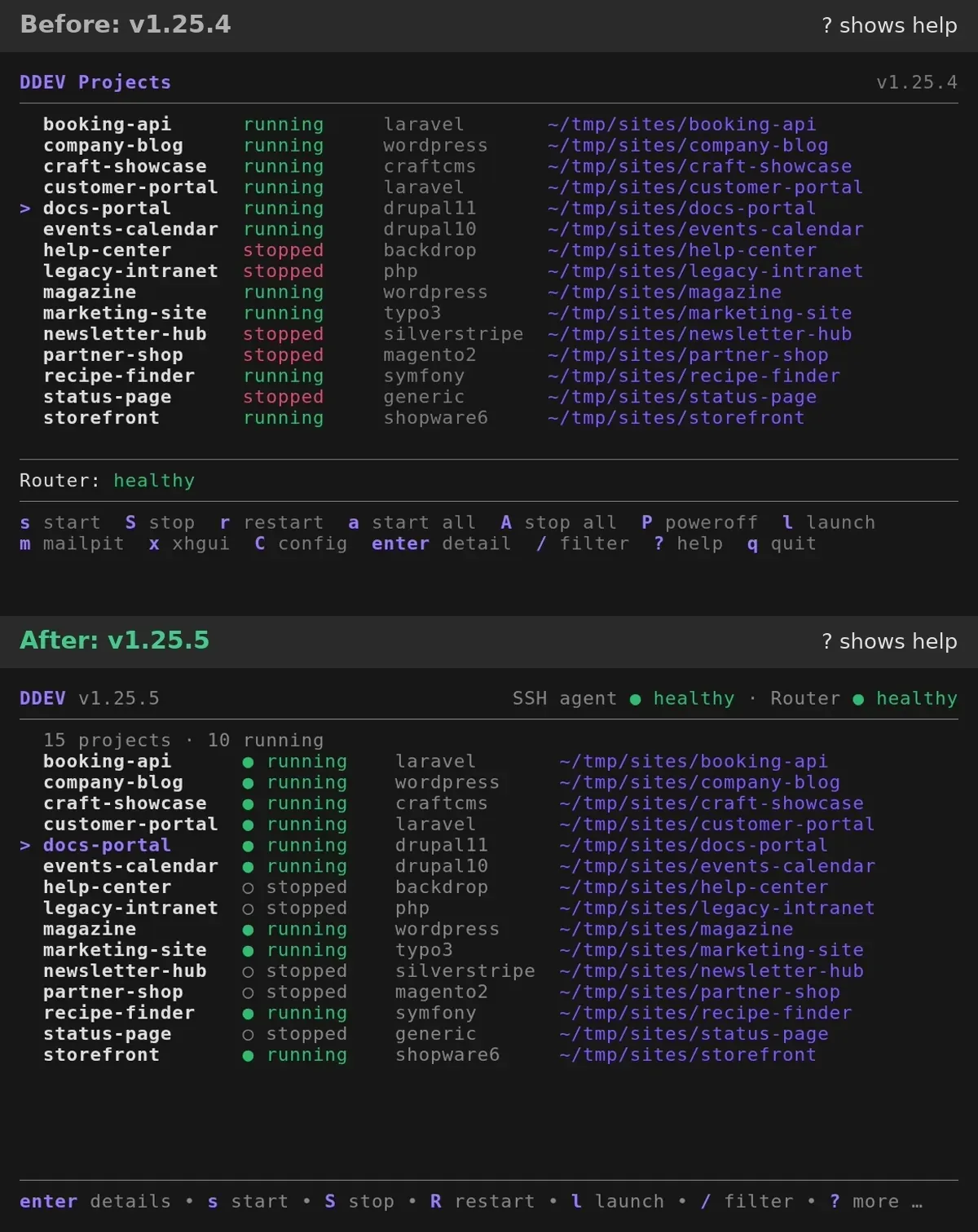Click the green 'After: v1.25.5' heading

pyautogui.click(x=114, y=640)
